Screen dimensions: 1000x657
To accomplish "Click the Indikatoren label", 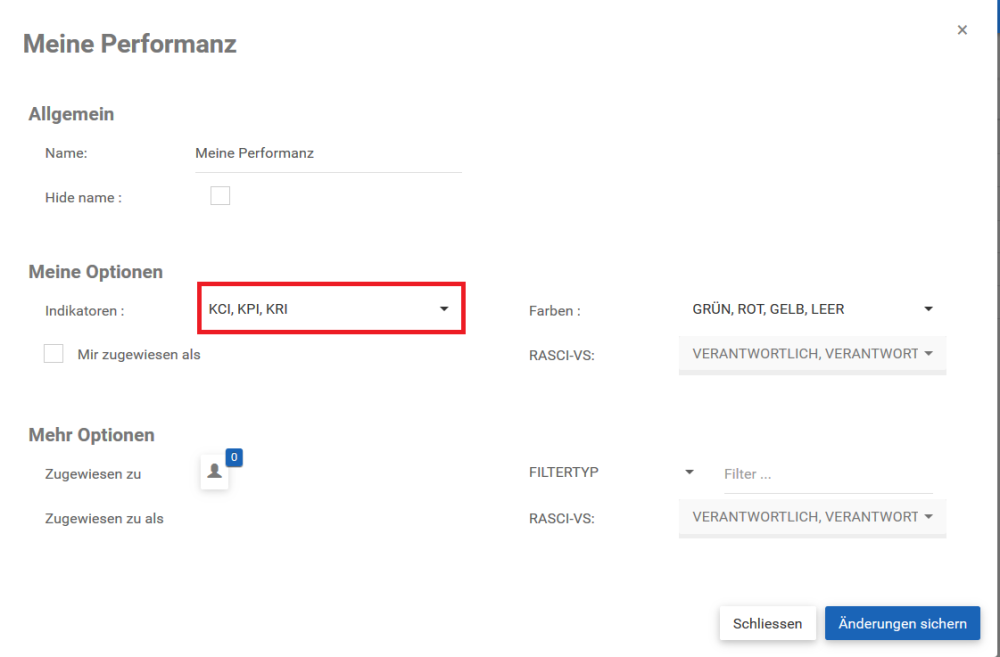I will coord(85,311).
